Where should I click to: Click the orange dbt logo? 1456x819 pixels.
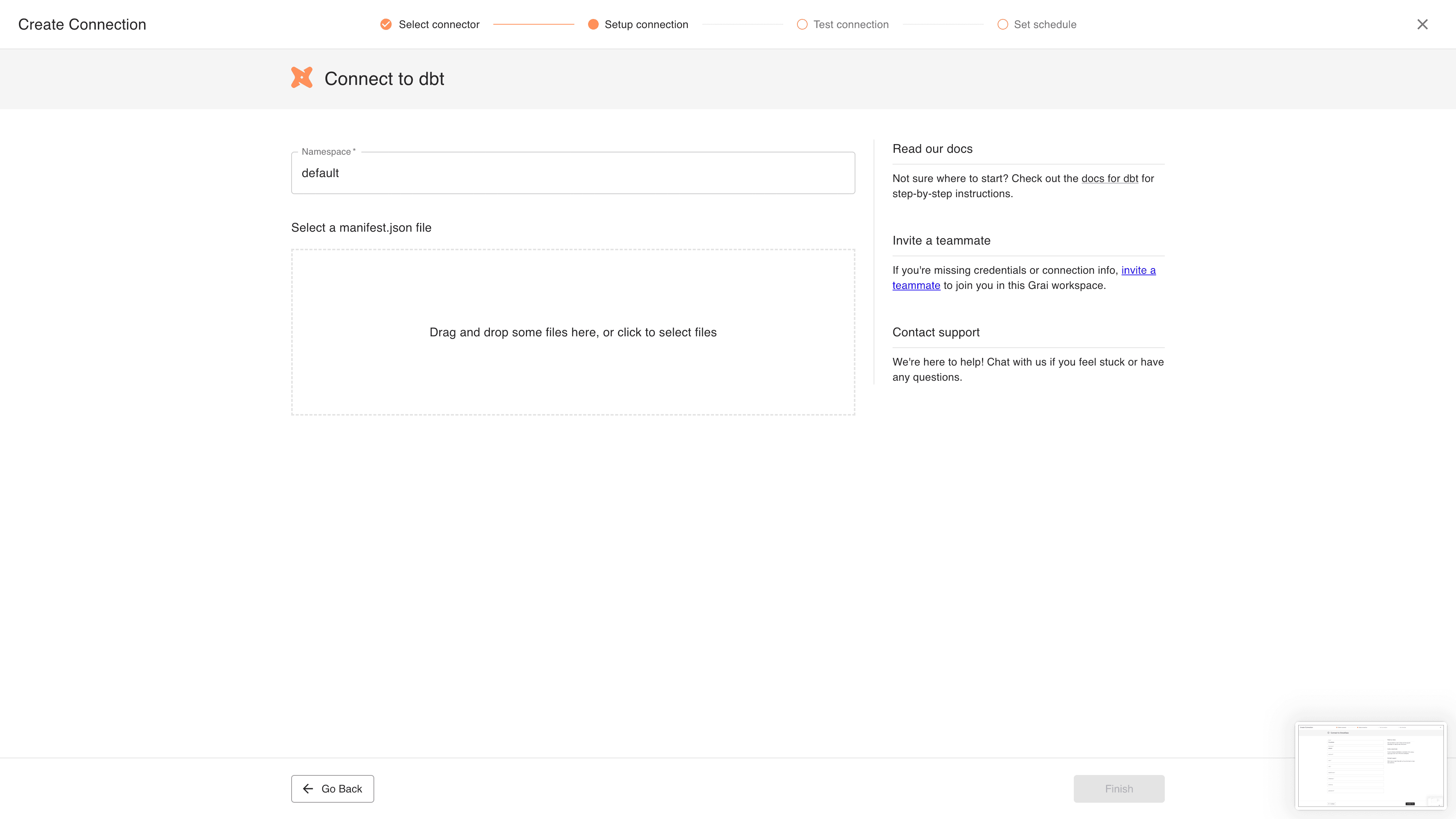point(302,78)
